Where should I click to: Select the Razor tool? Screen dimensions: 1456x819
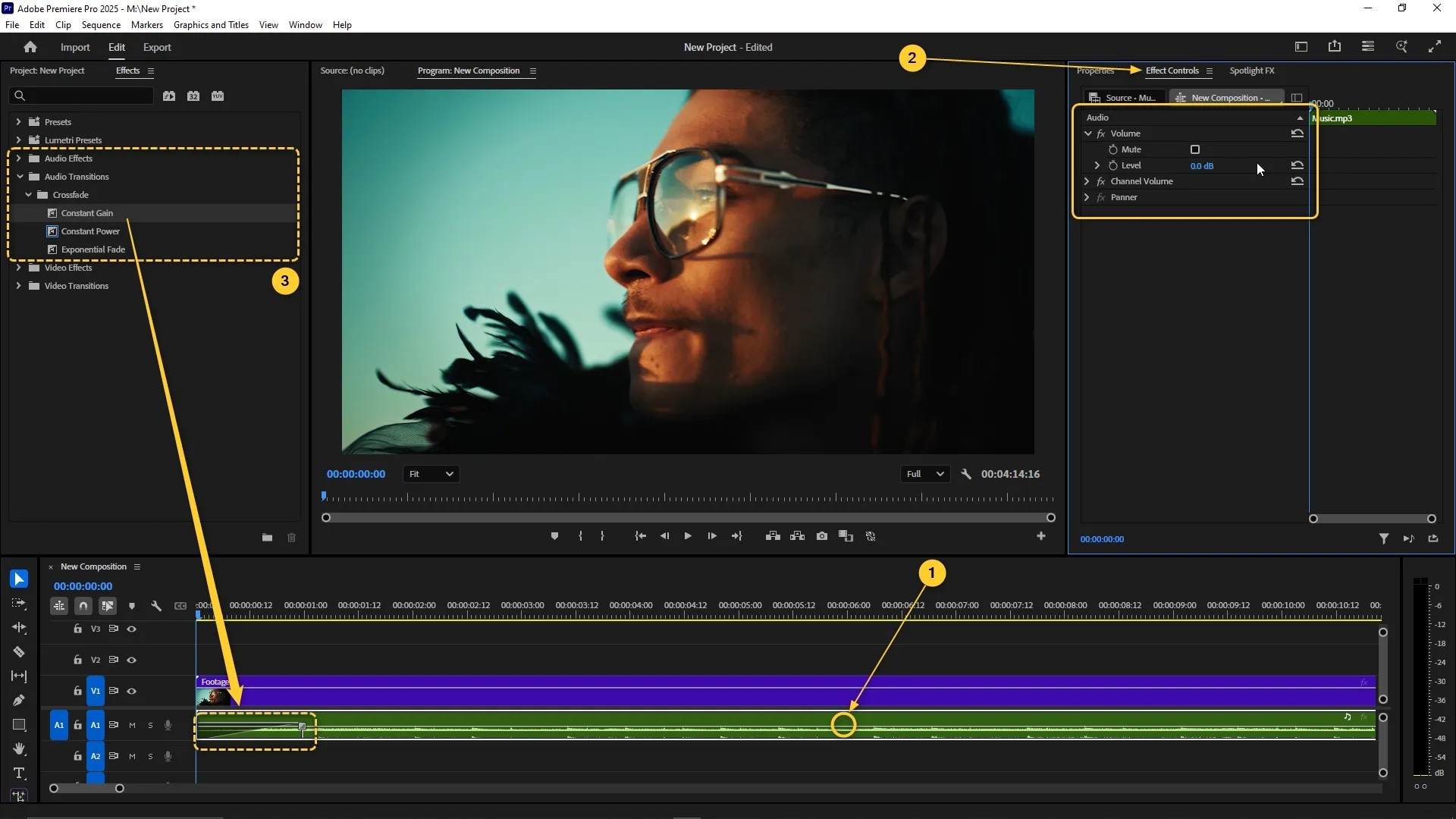19,652
